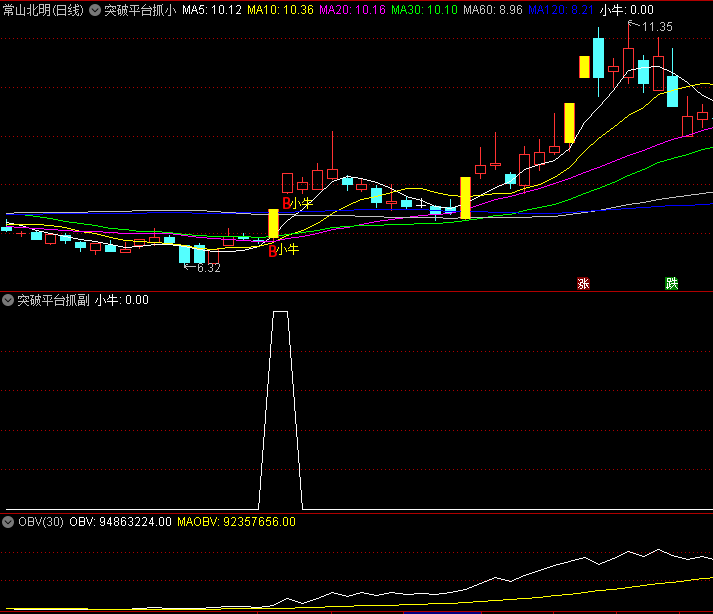
Task: Click the stock name 常山北明(日线)
Action: coord(43,10)
